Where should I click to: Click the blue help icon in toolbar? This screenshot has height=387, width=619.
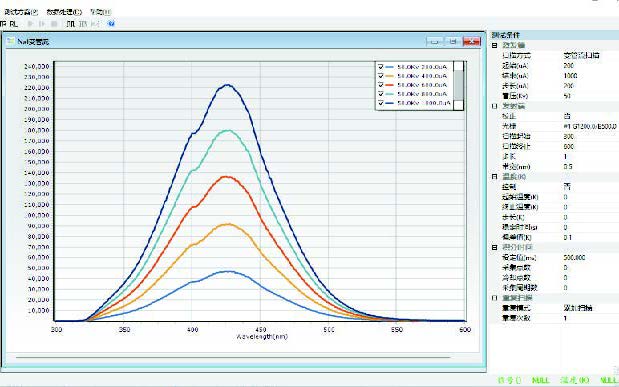pyautogui.click(x=111, y=24)
